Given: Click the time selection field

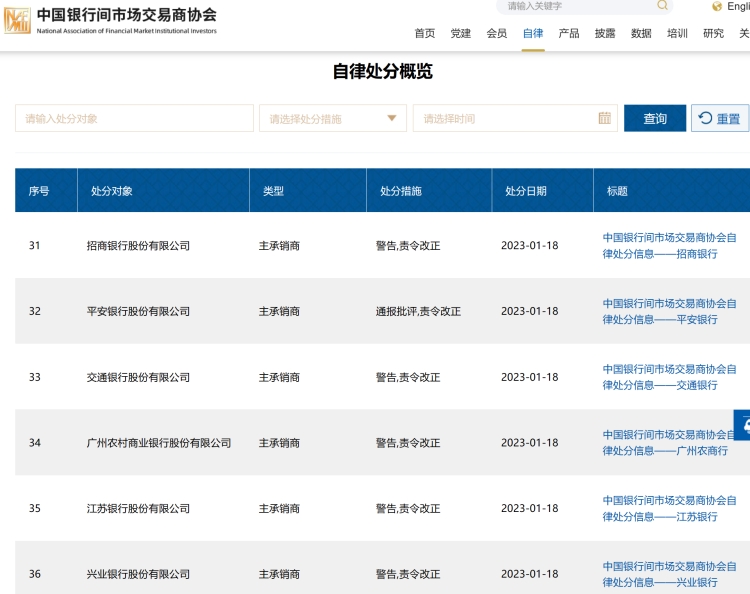Looking at the screenshot, I should 505,118.
